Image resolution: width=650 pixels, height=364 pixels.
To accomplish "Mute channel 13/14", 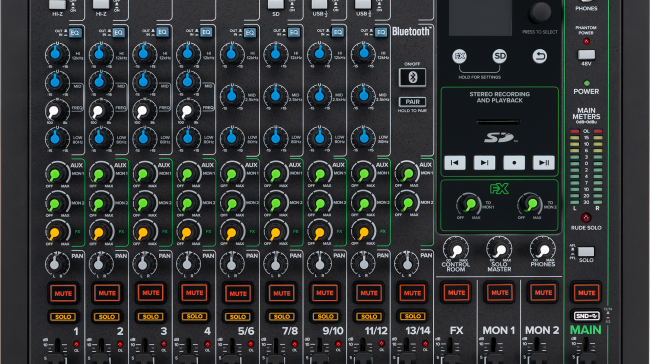I will pyautogui.click(x=412, y=293).
